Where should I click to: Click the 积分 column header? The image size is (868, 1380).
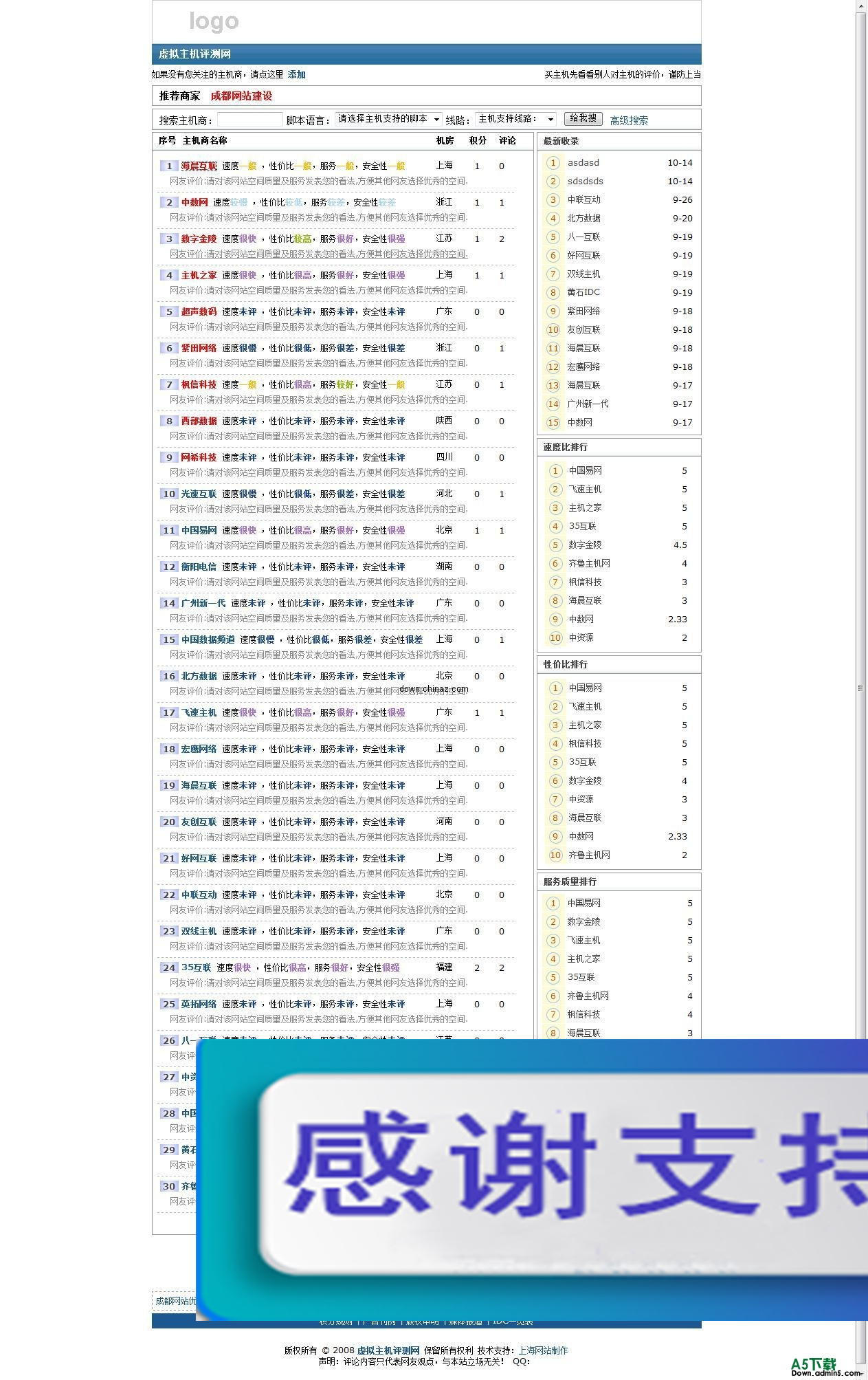tap(478, 140)
